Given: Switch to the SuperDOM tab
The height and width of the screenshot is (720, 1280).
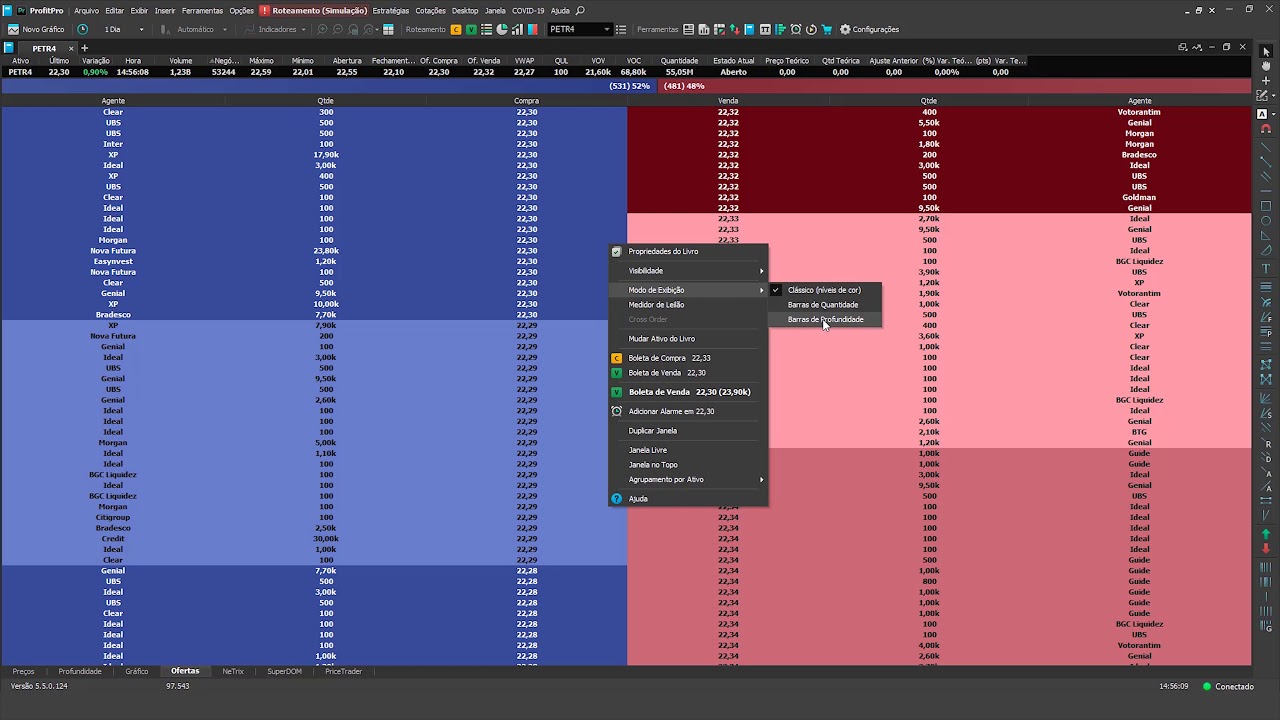Looking at the screenshot, I should 284,672.
